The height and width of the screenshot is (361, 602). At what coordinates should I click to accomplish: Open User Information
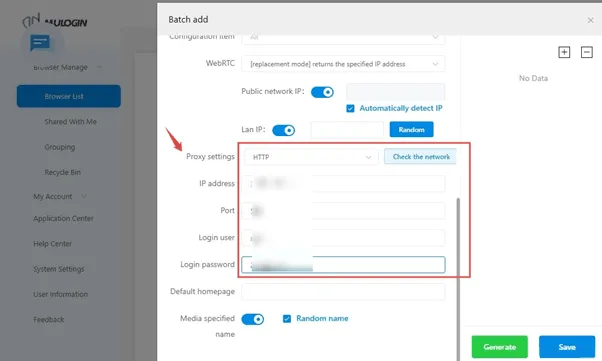point(60,295)
